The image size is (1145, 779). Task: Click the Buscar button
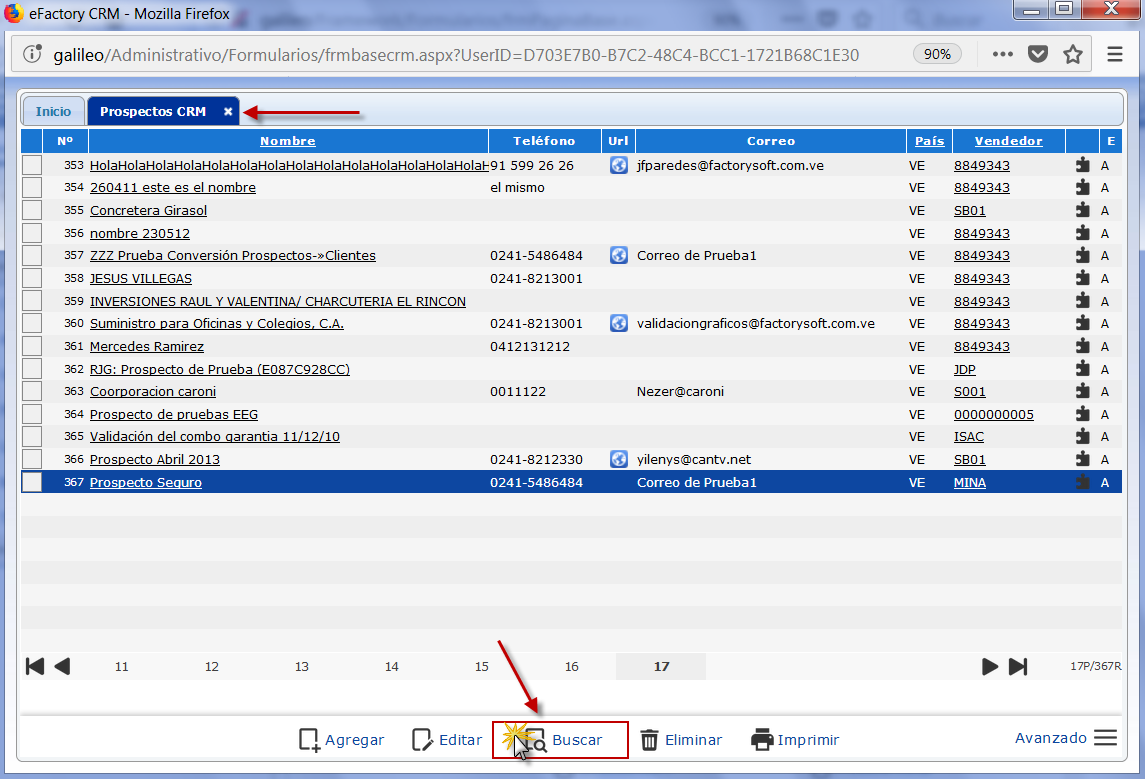[x=560, y=740]
